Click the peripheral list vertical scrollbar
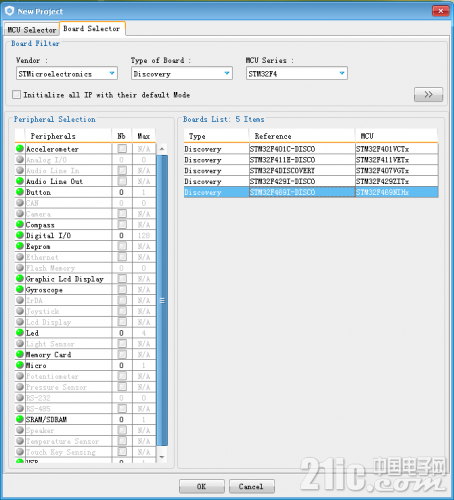454x500 pixels. [x=162, y=300]
